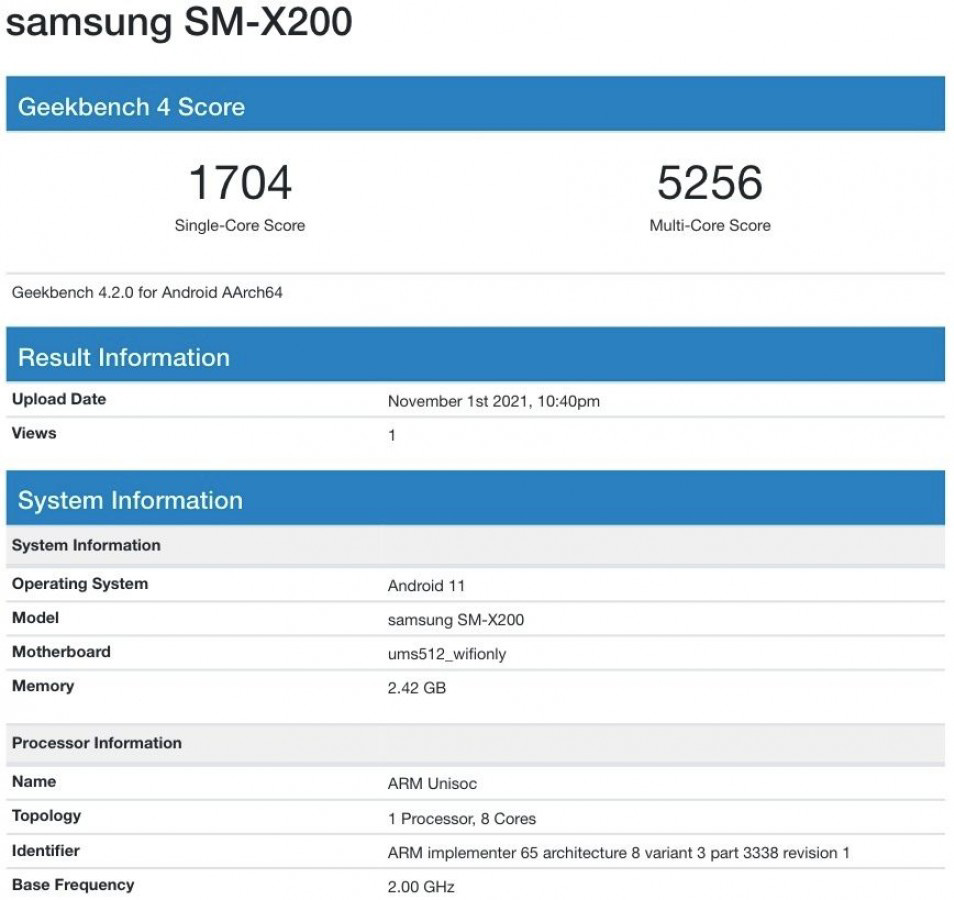Expand the System Information section header
Image resolution: width=954 pixels, height=900 pixels.
coord(130,500)
